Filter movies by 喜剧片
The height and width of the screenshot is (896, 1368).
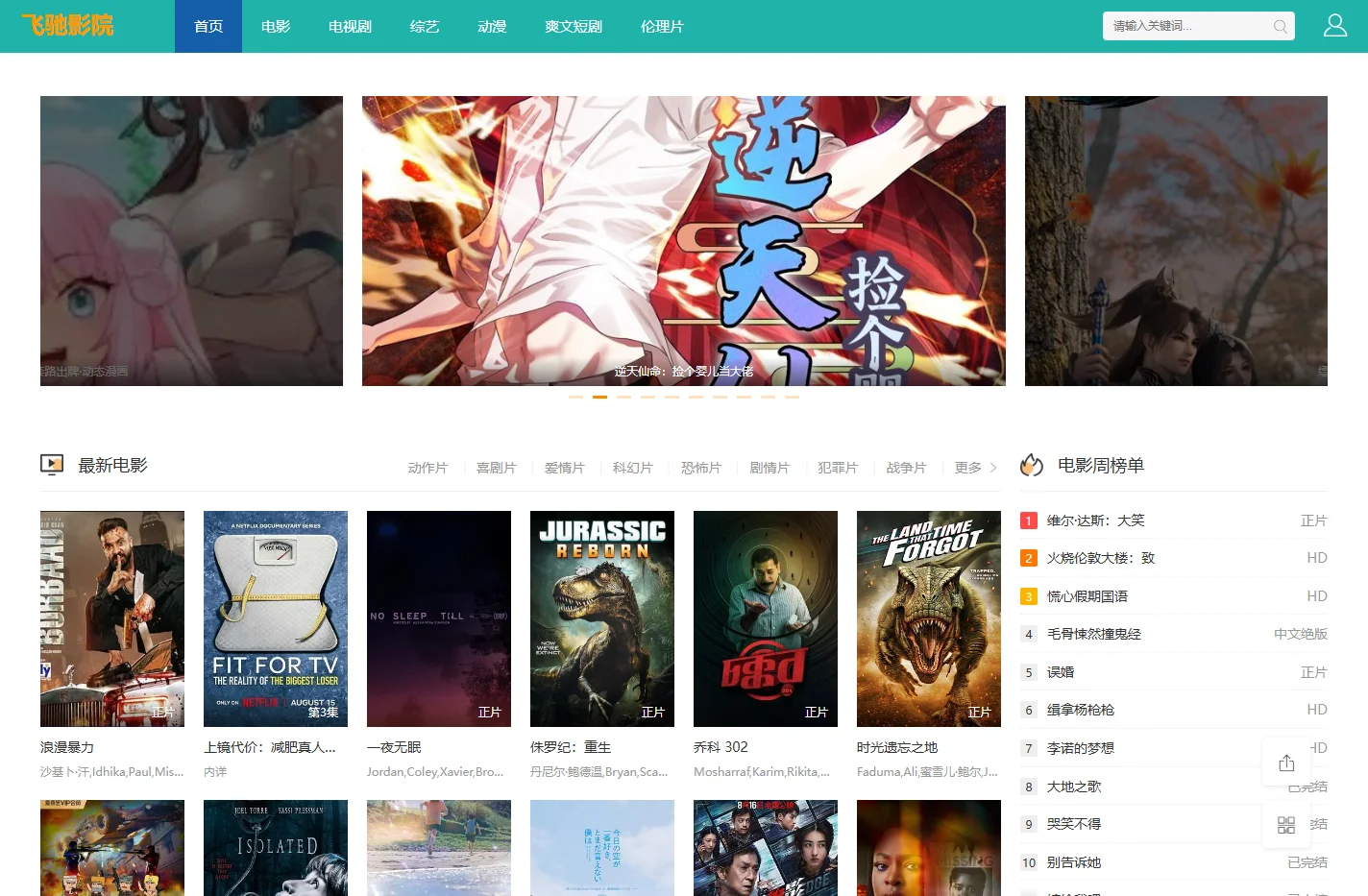(496, 468)
